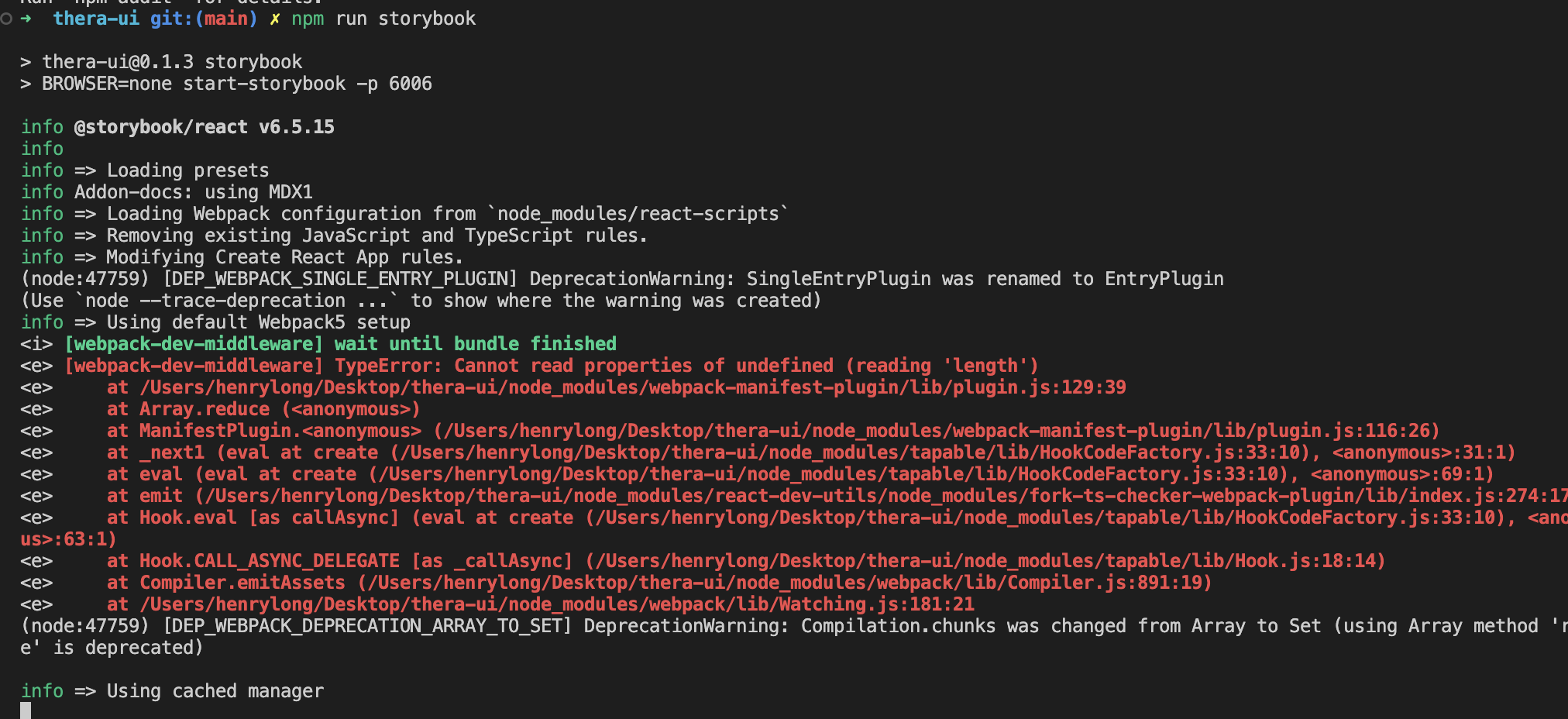The image size is (1568, 719).
Task: Open the plugin.js:129:39 file path link
Action: (632, 387)
